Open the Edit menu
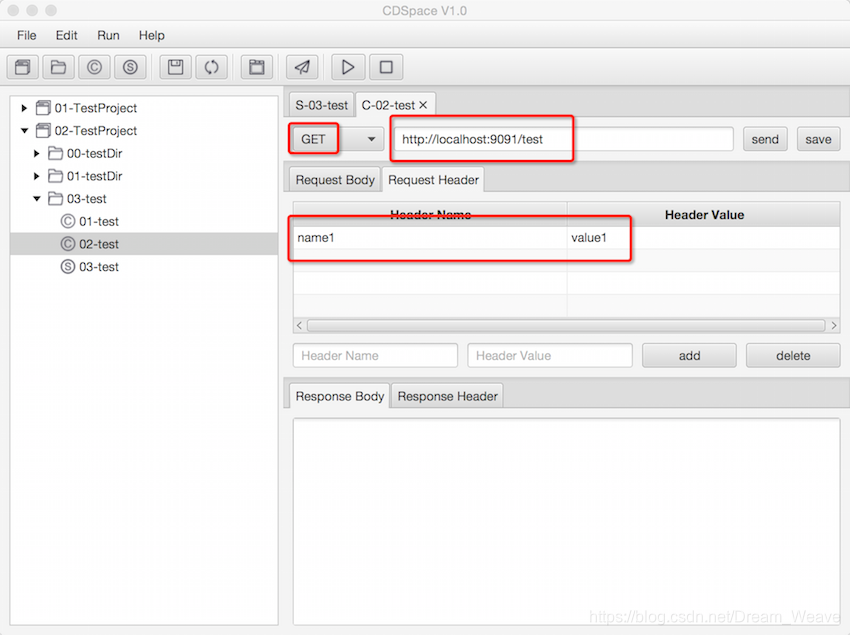Image resolution: width=850 pixels, height=635 pixels. [x=66, y=35]
